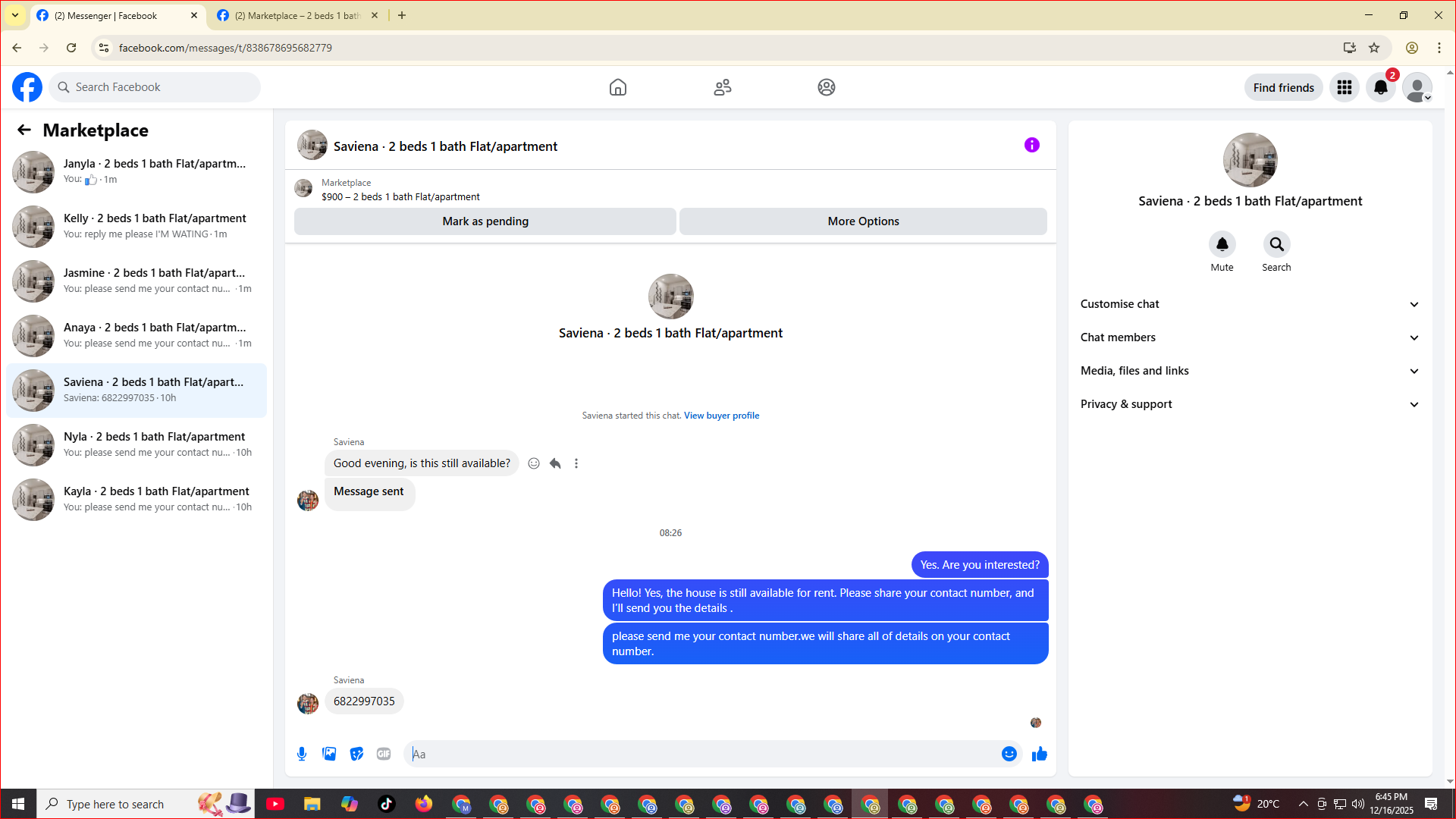Click the browser address bar URL
Image resolution: width=1456 pixels, height=819 pixels.
click(x=225, y=48)
